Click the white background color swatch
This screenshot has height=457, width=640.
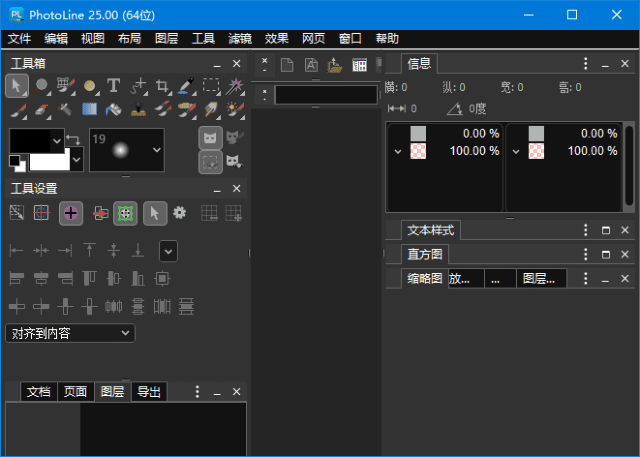click(48, 160)
